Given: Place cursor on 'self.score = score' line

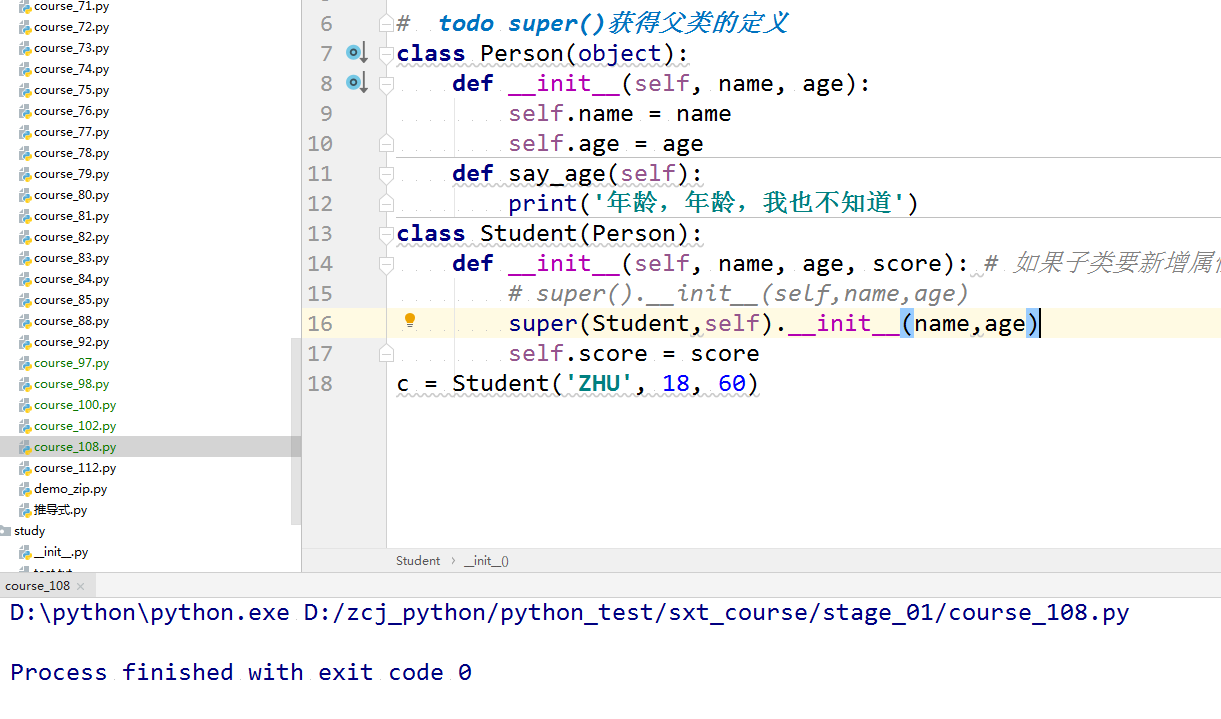Looking at the screenshot, I should 633,353.
